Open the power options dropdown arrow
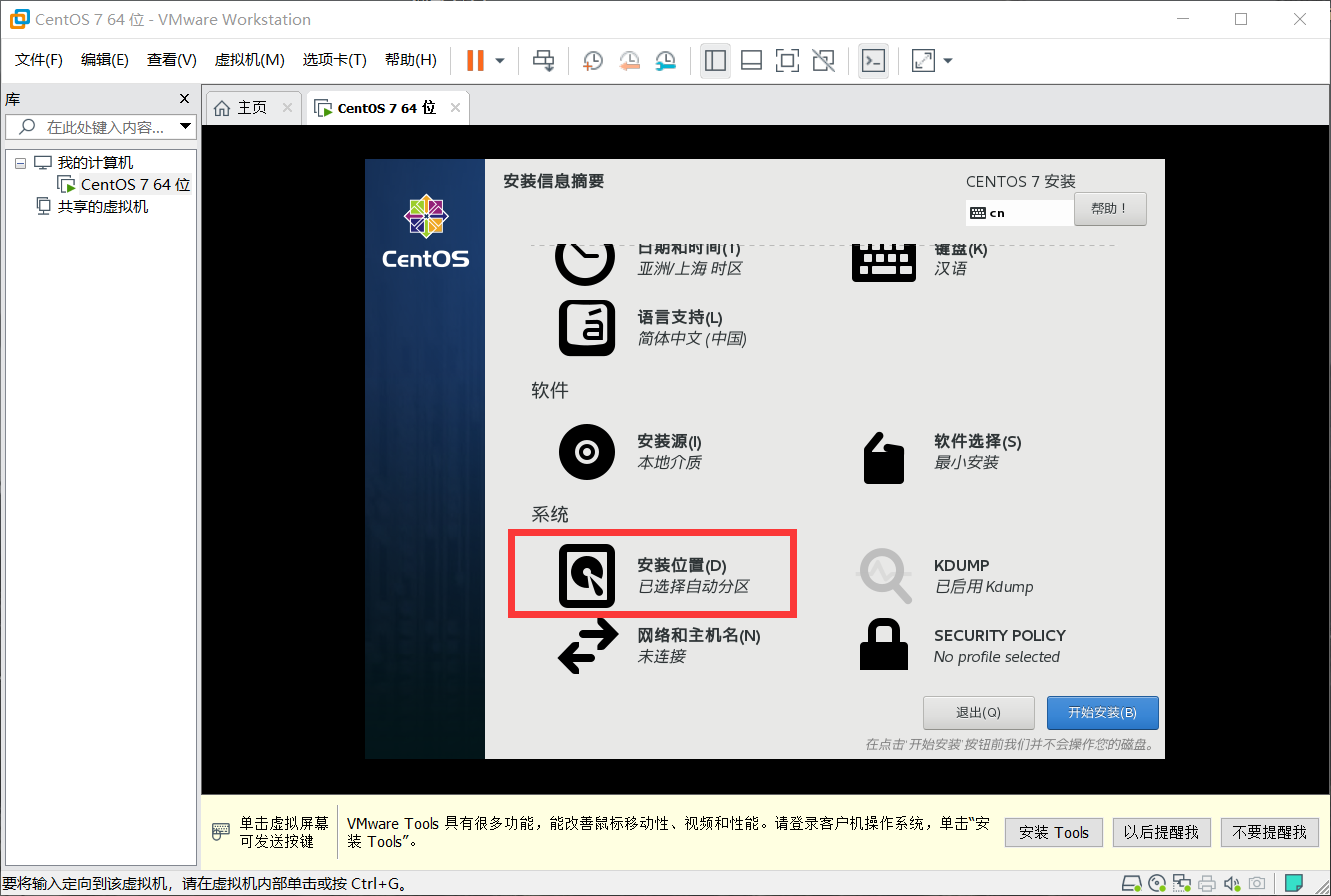 tap(500, 61)
